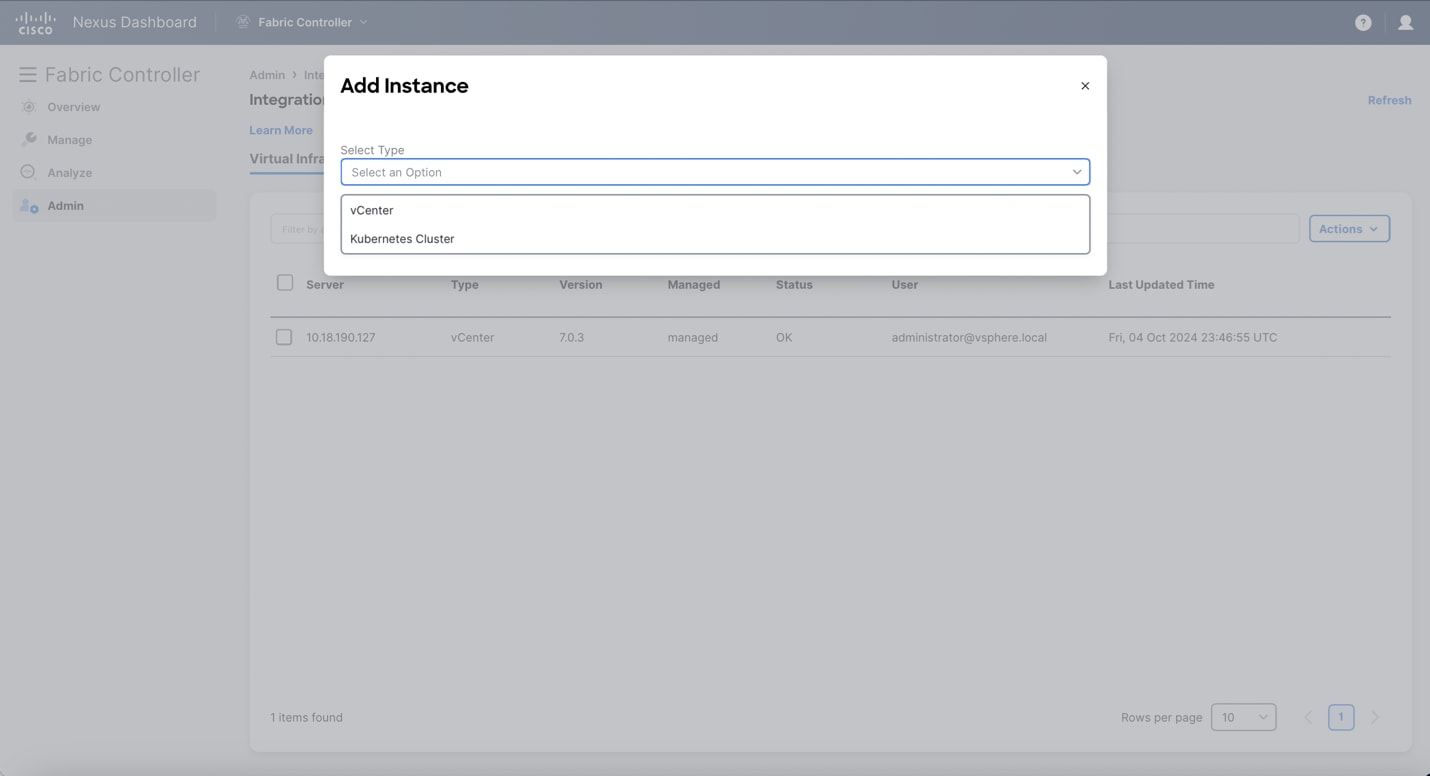Follow the Learn More link
Screen dimensions: 1430x776
point(281,130)
